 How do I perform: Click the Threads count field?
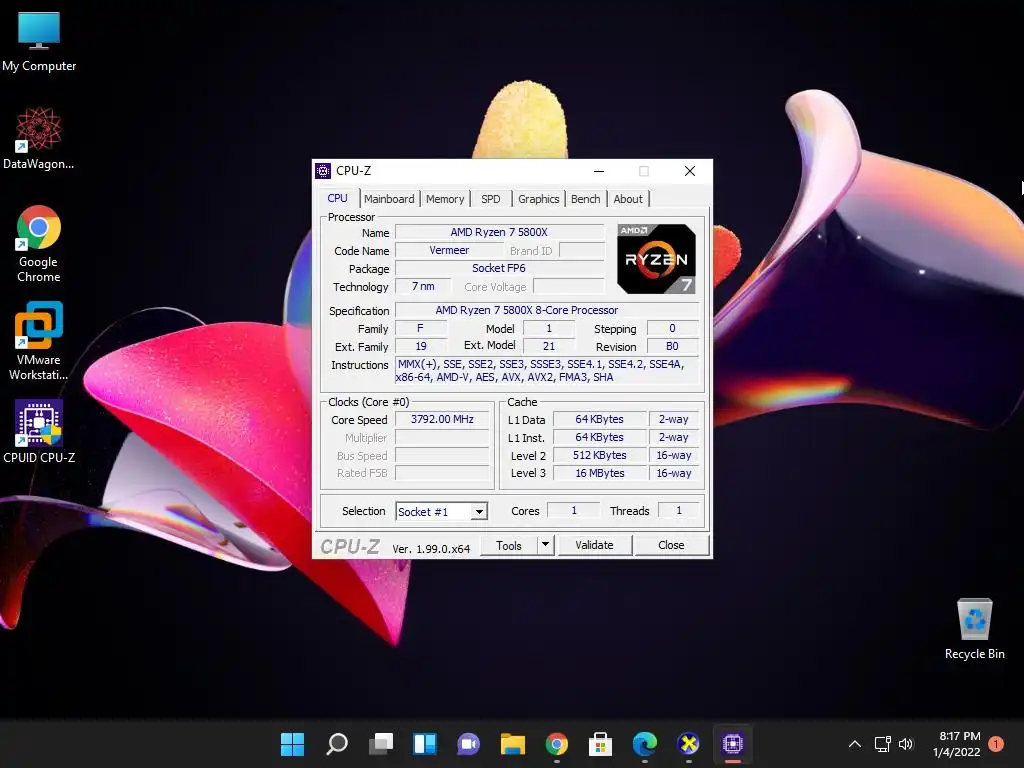coord(679,511)
